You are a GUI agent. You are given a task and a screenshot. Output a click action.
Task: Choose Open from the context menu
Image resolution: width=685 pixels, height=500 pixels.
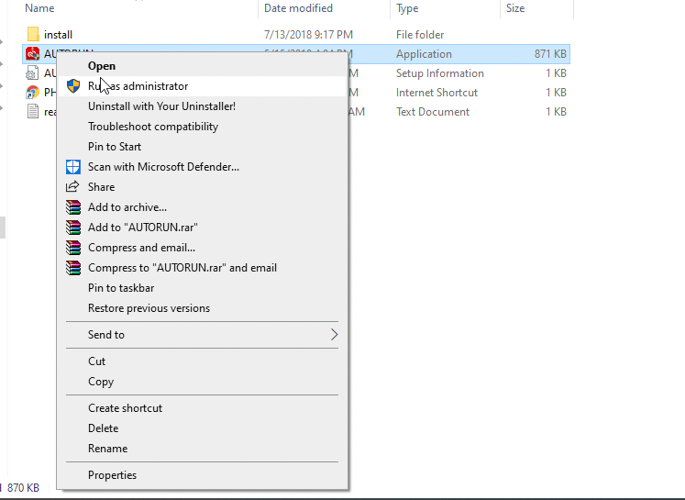point(101,66)
